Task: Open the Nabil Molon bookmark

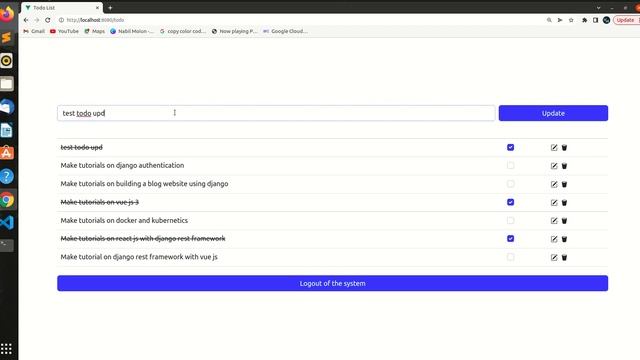Action: point(132,31)
